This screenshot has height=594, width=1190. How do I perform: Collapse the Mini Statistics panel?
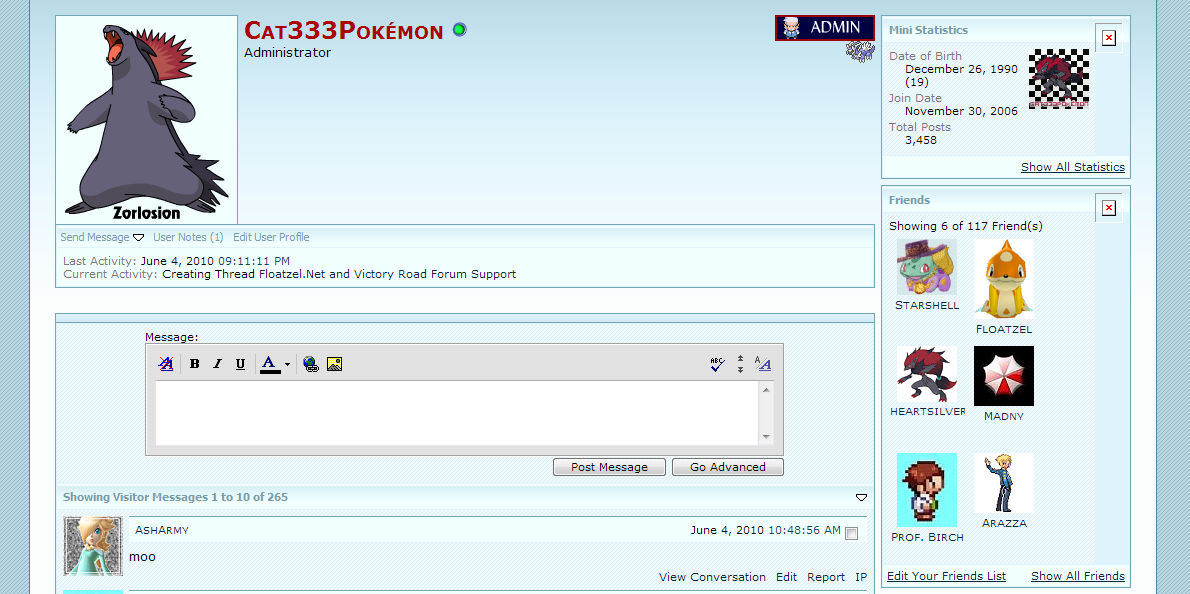(1108, 38)
